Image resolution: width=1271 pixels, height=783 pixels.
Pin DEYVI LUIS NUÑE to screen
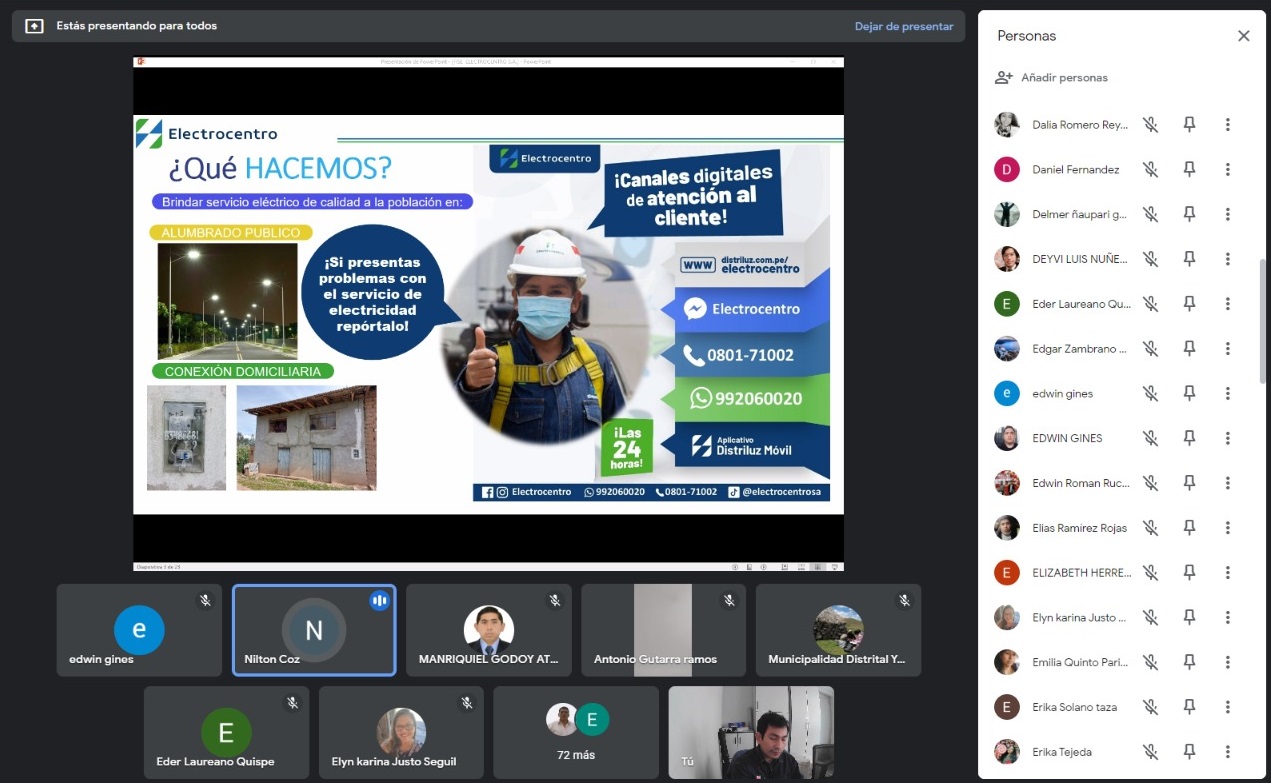tap(1189, 259)
